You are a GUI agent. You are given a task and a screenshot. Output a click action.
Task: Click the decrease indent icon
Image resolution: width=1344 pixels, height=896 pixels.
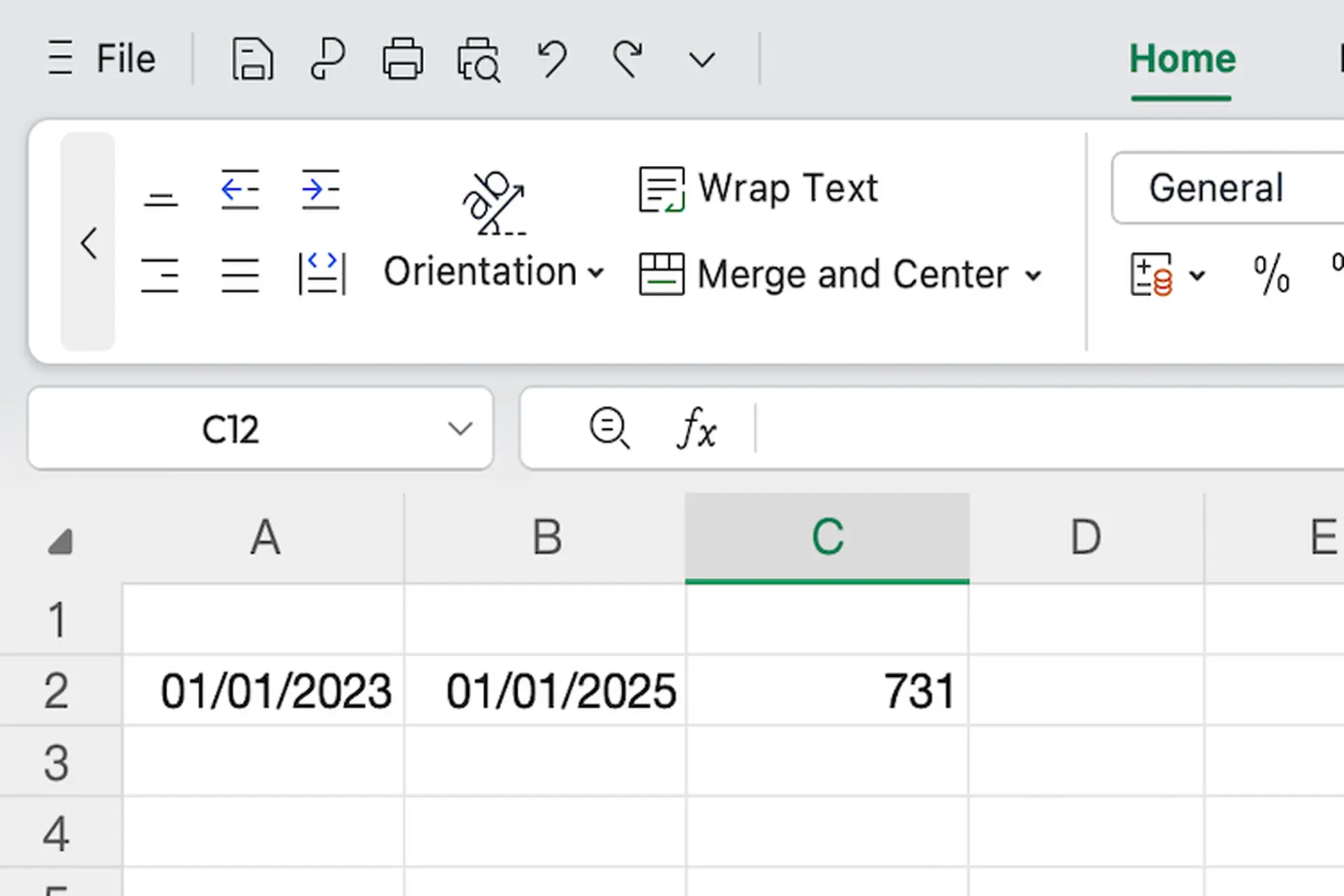pyautogui.click(x=240, y=189)
